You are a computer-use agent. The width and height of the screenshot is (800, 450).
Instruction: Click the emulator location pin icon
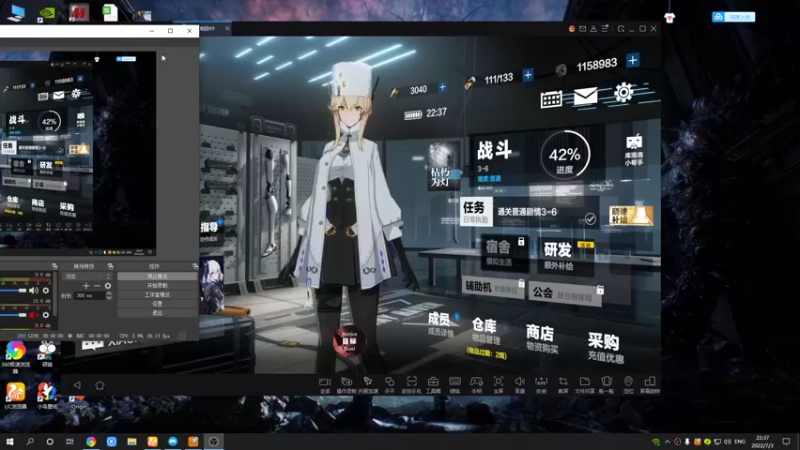(628, 384)
